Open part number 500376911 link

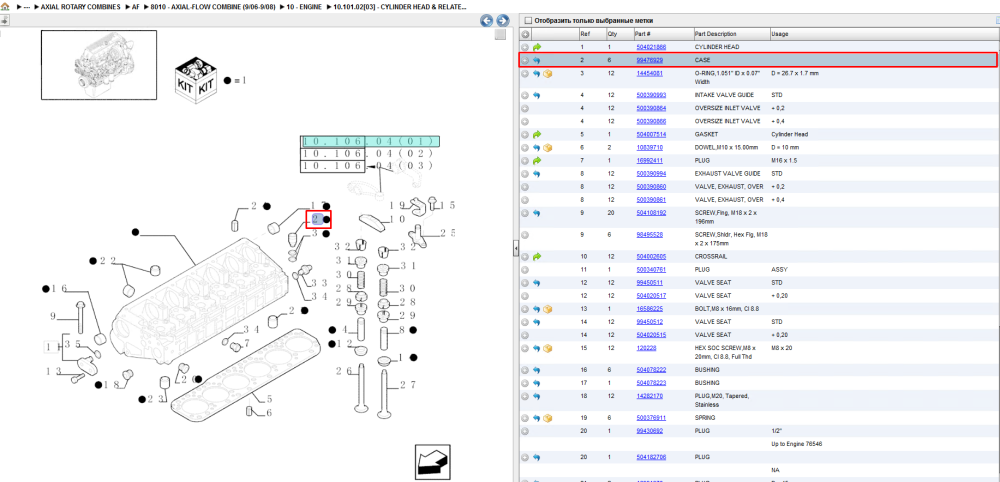point(651,418)
